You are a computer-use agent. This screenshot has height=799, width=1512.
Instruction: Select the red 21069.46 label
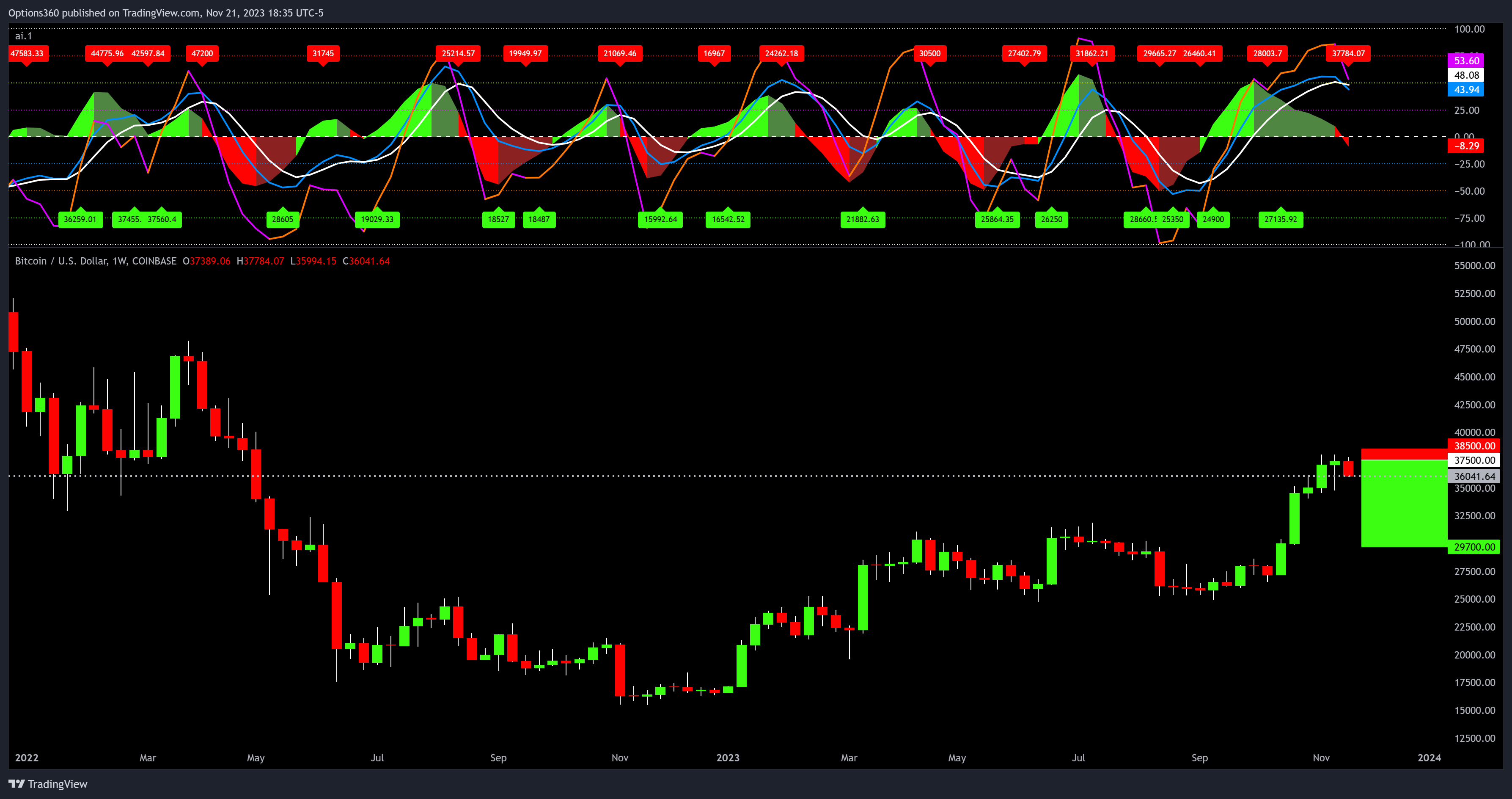(620, 53)
